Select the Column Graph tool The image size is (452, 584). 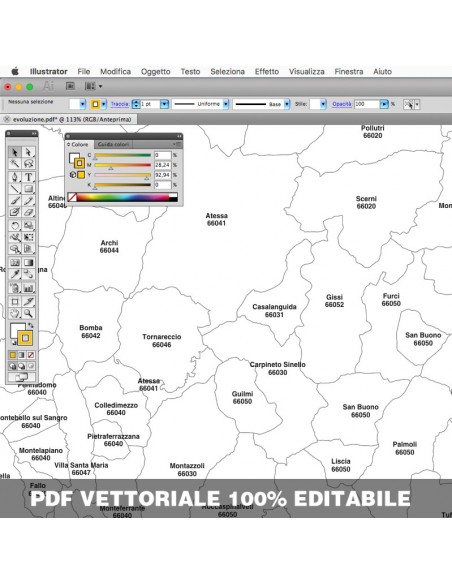[x=29, y=288]
